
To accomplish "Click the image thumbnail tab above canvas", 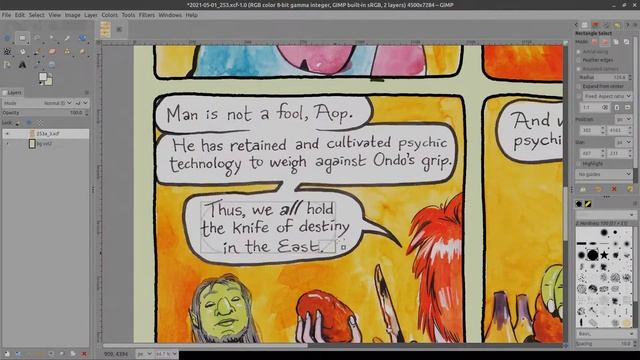I will [x=106, y=29].
